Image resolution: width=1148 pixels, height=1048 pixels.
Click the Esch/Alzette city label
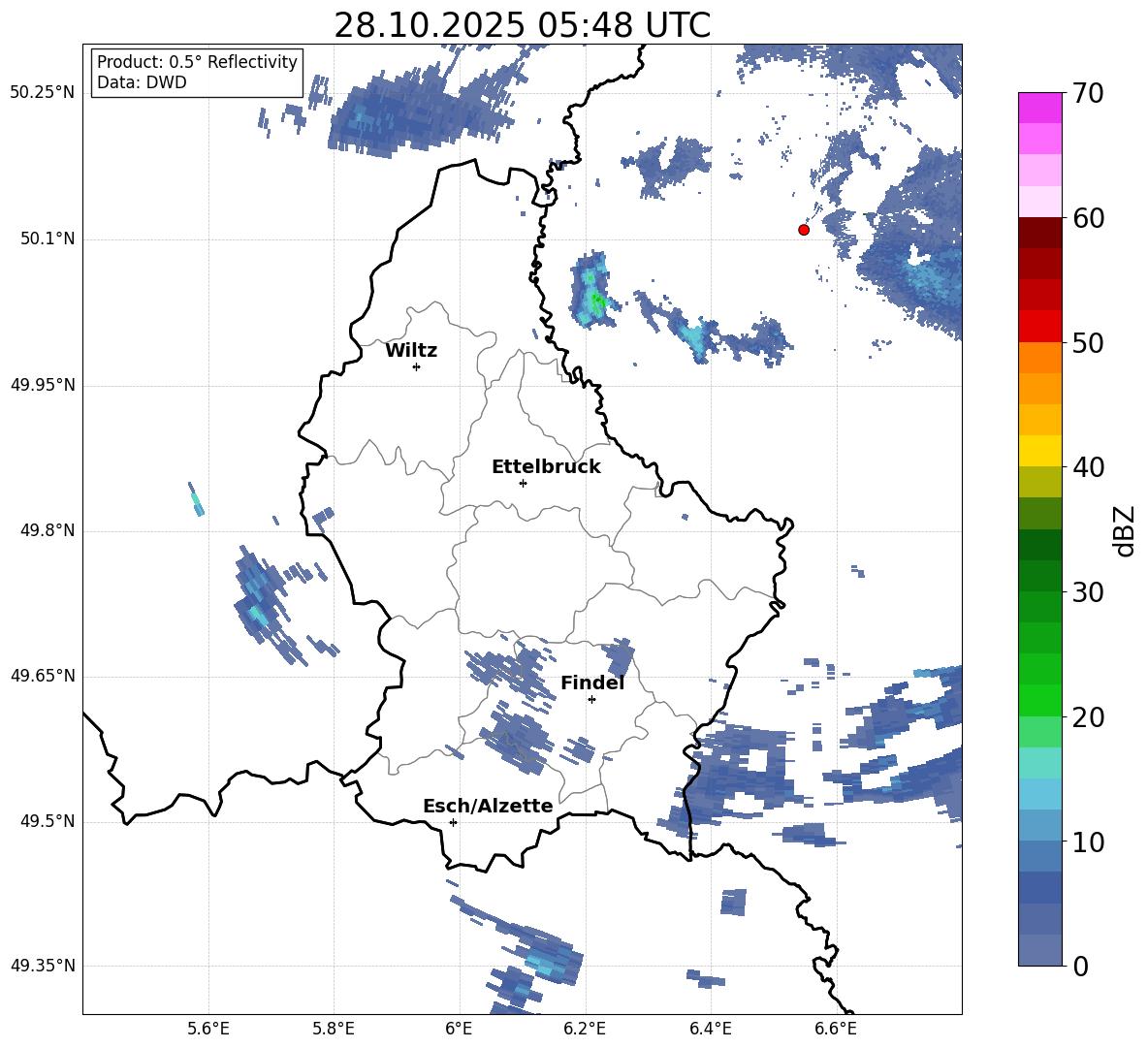click(x=488, y=807)
